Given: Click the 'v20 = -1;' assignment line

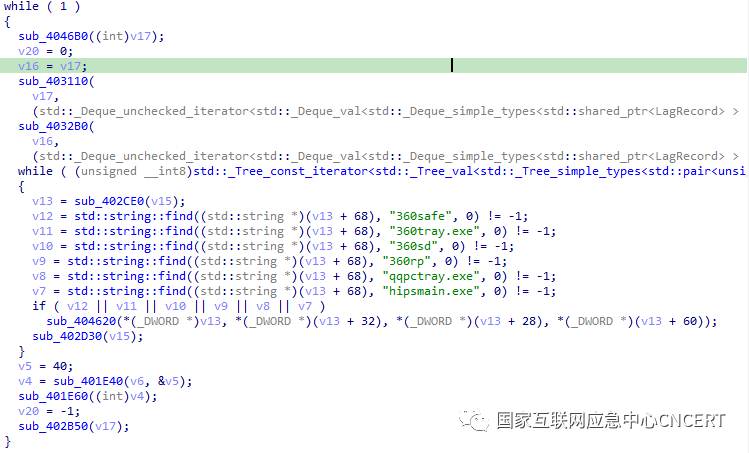Looking at the screenshot, I should click(49, 411).
